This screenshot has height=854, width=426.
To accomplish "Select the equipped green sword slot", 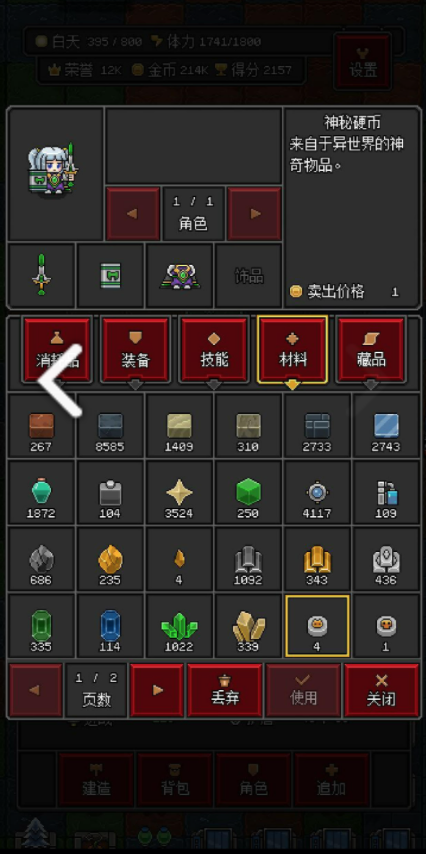I will [41, 276].
